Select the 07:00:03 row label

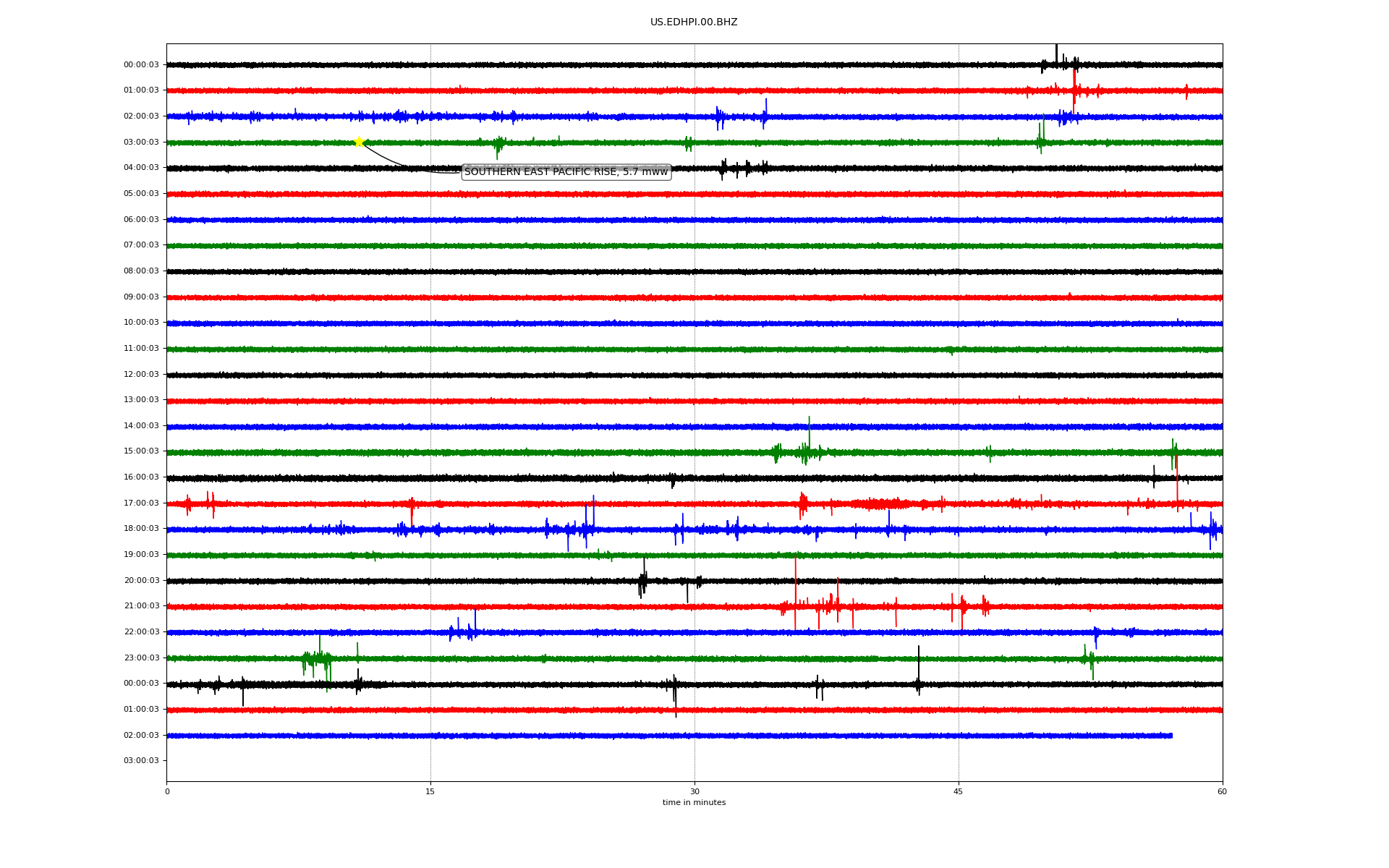click(141, 245)
